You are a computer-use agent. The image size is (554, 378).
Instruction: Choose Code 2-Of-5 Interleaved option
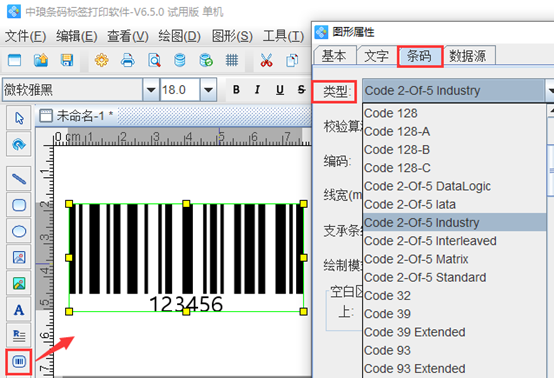point(454,241)
